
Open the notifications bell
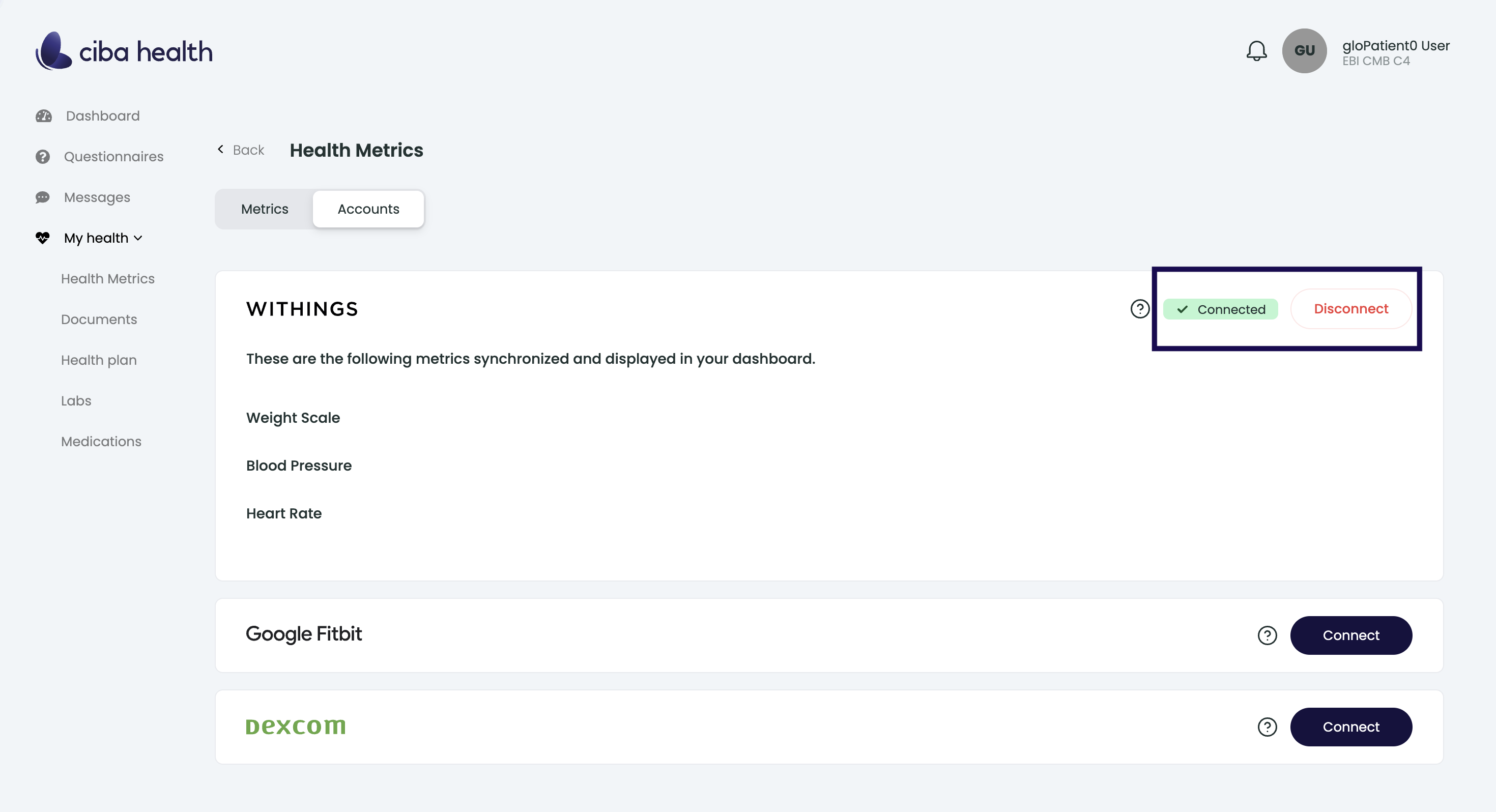pyautogui.click(x=1256, y=51)
